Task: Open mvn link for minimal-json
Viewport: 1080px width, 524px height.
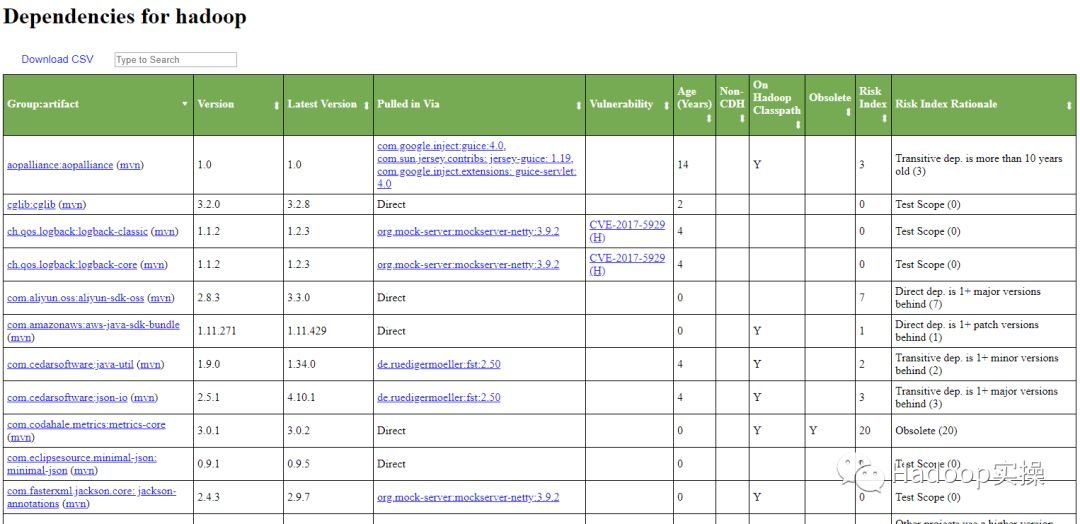Action: point(85,470)
